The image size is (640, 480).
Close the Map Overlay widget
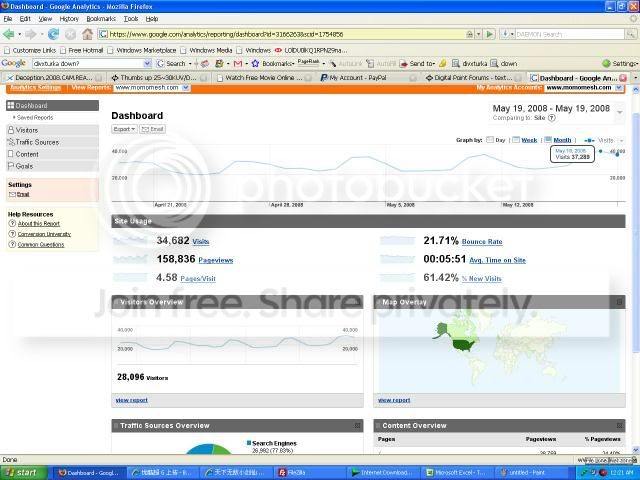pyautogui.click(x=619, y=302)
